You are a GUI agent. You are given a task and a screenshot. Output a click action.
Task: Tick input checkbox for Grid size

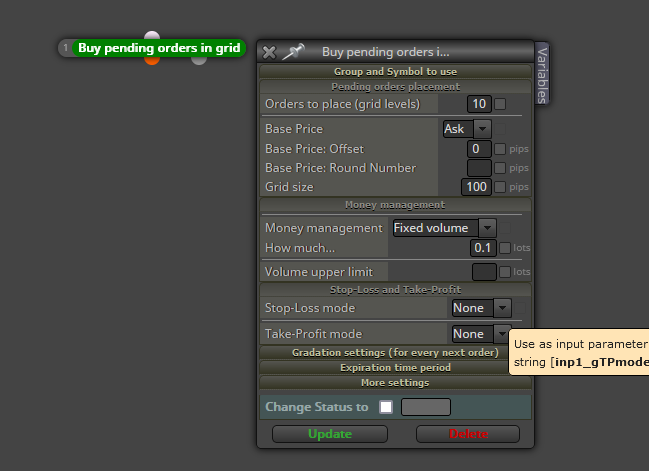coord(500,187)
